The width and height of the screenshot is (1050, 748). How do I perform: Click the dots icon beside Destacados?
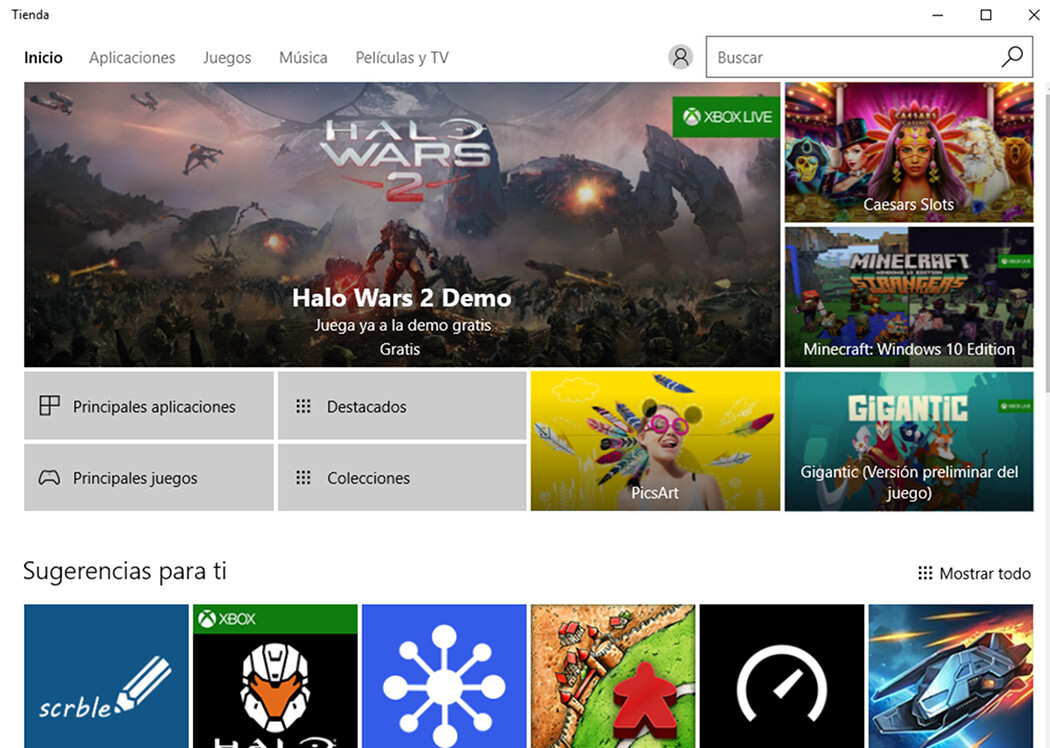click(x=303, y=406)
